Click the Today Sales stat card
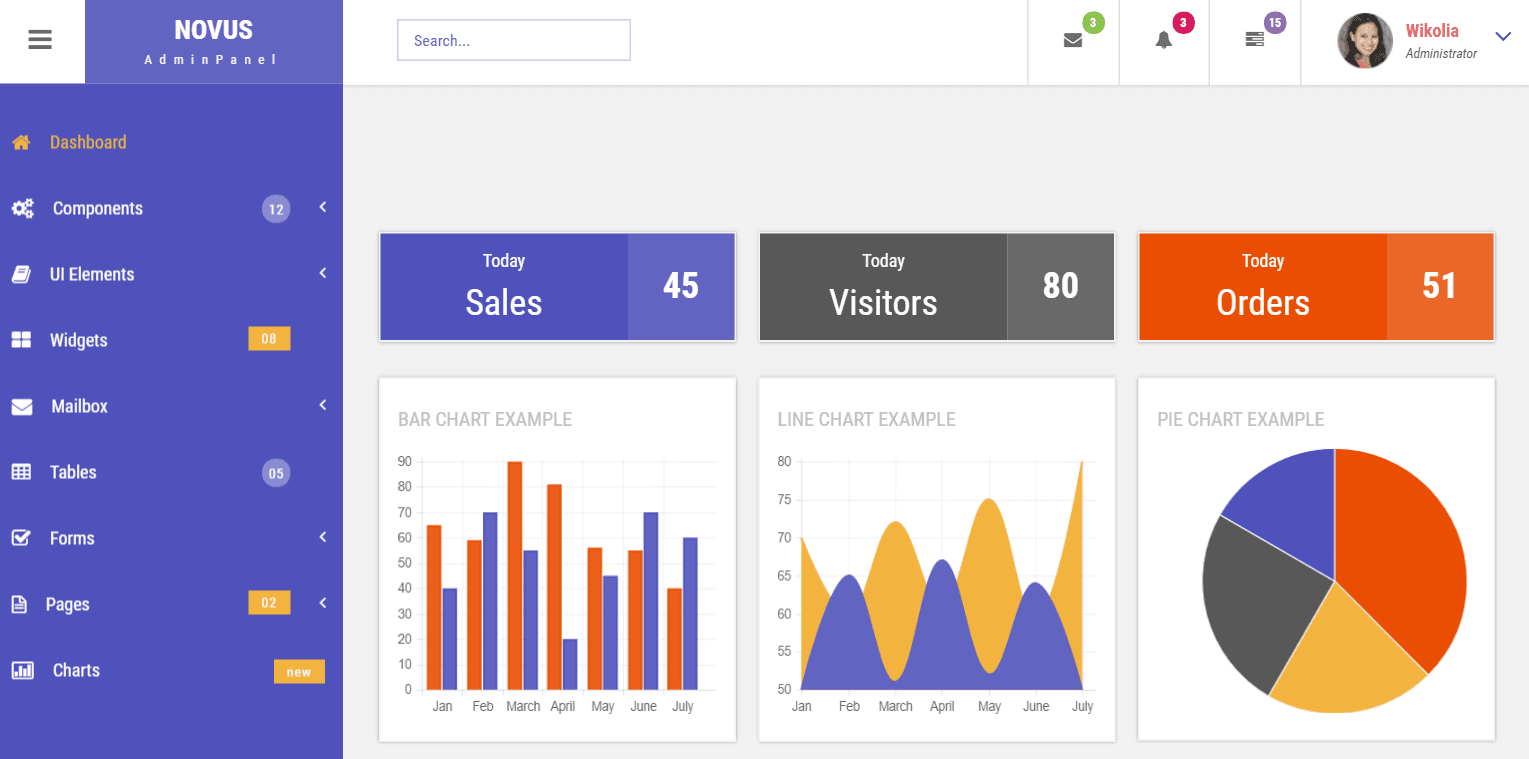1529x759 pixels. click(x=557, y=288)
